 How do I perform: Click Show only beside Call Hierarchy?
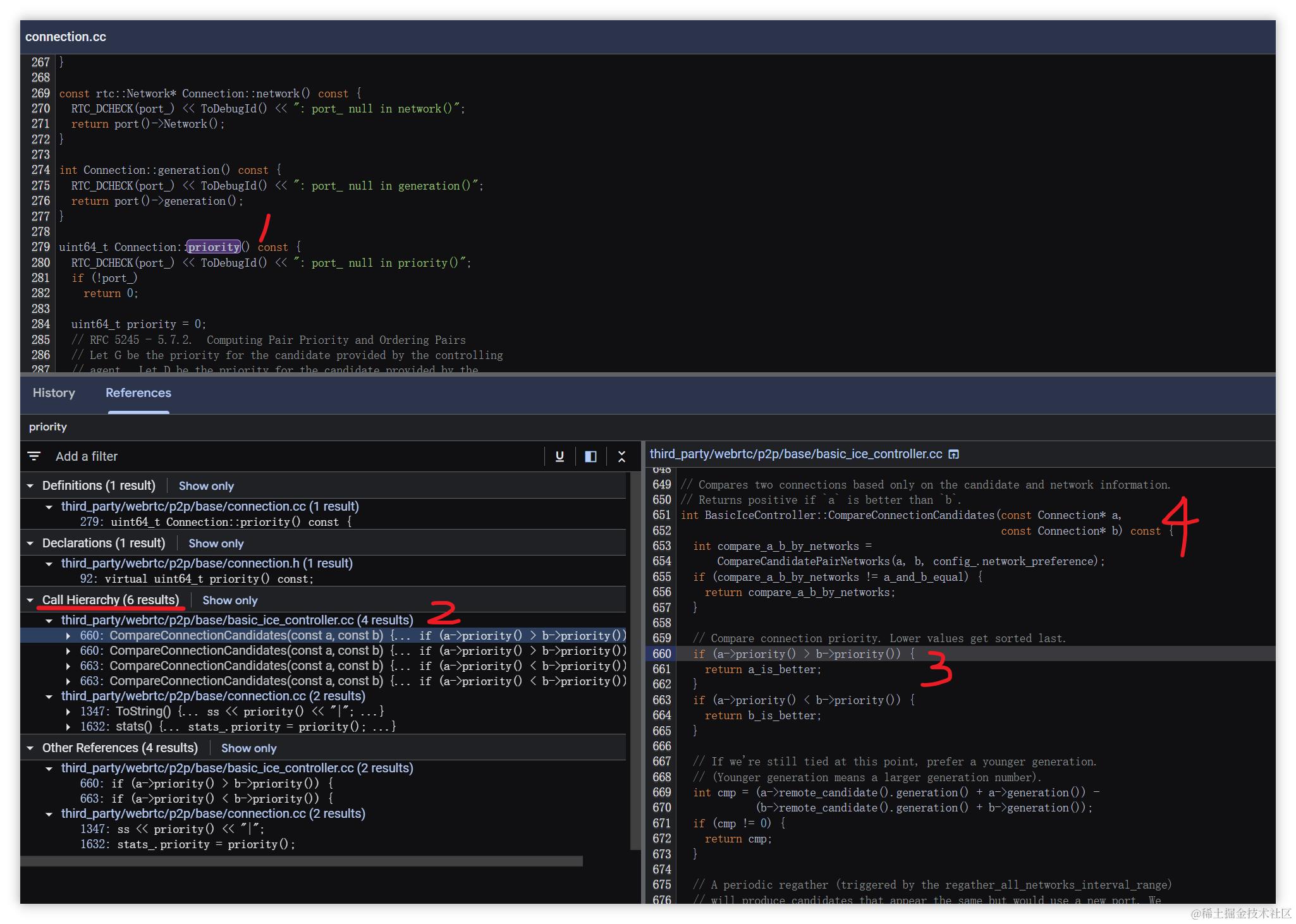point(229,600)
